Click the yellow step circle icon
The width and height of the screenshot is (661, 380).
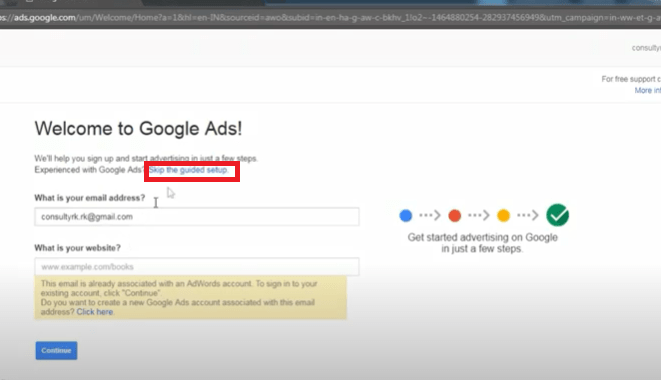(503, 216)
